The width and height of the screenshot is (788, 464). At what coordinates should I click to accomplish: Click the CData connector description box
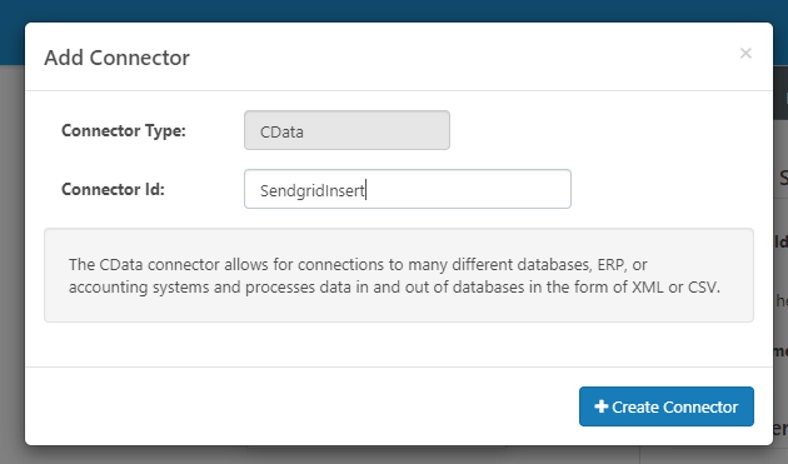click(398, 275)
